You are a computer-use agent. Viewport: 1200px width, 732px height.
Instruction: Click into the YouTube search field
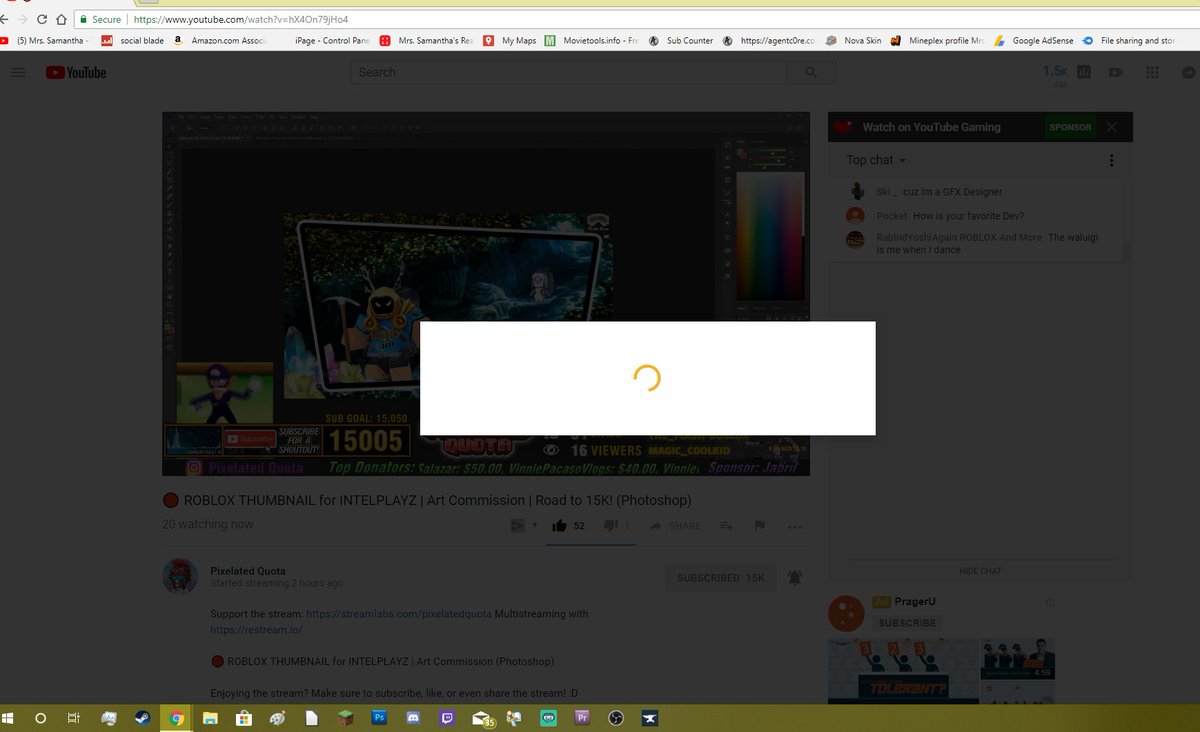pyautogui.click(x=568, y=72)
